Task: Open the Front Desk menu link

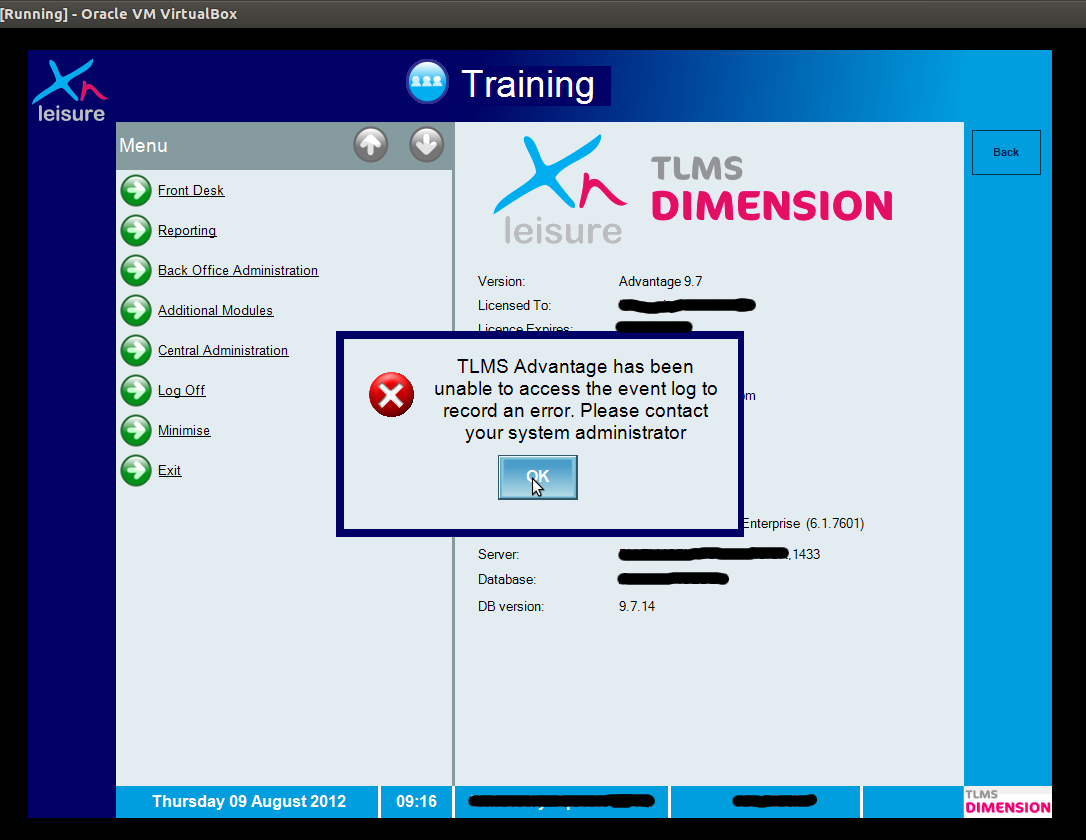Action: pyautogui.click(x=191, y=190)
